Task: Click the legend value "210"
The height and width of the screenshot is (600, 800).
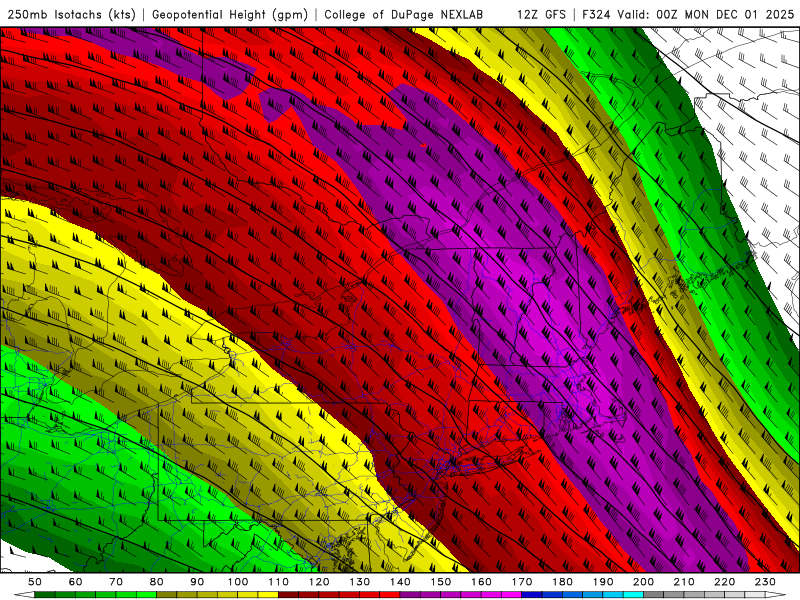Action: (x=684, y=582)
